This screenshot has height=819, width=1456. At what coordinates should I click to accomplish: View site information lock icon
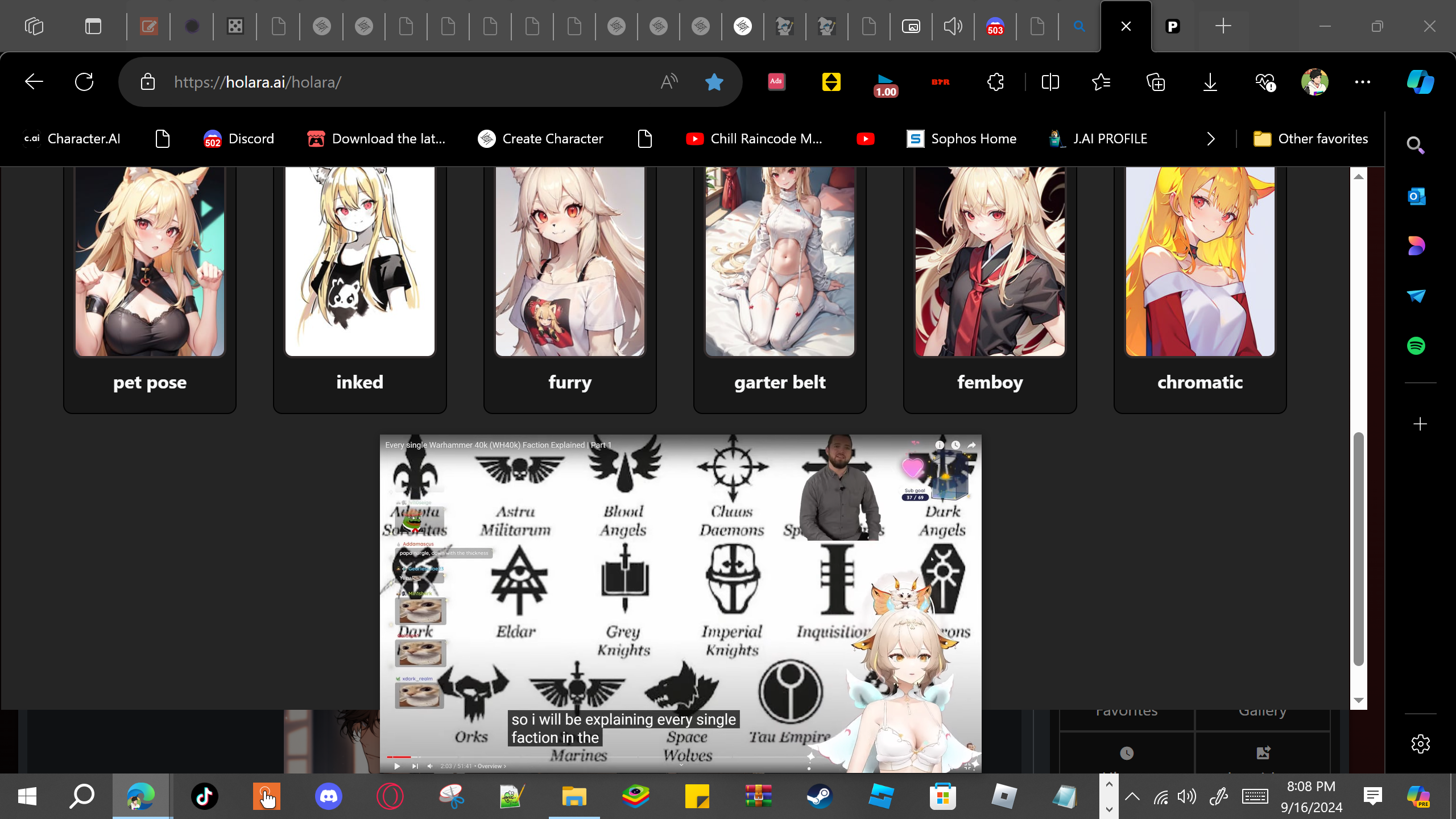point(148,82)
